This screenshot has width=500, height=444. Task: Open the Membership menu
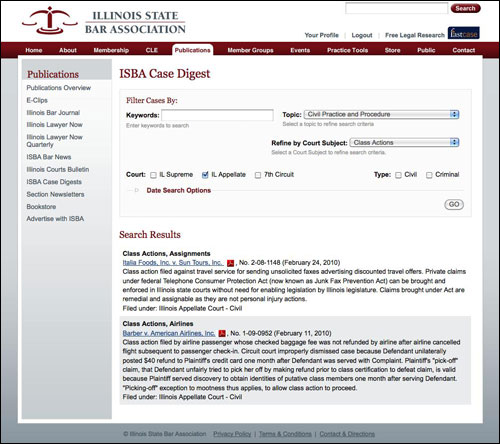pyautogui.click(x=111, y=50)
